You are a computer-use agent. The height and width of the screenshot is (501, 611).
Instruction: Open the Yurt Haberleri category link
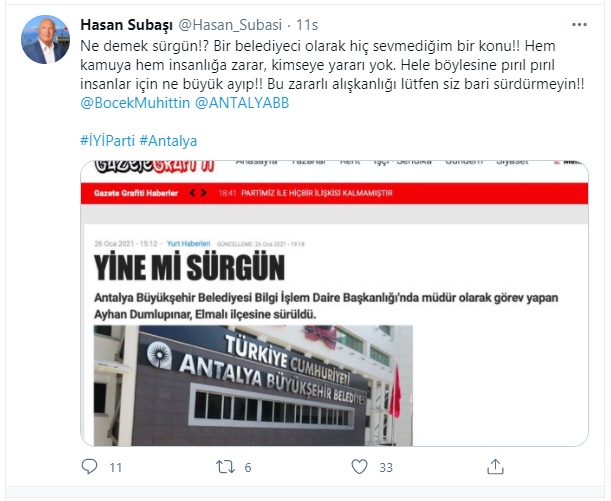(x=189, y=244)
